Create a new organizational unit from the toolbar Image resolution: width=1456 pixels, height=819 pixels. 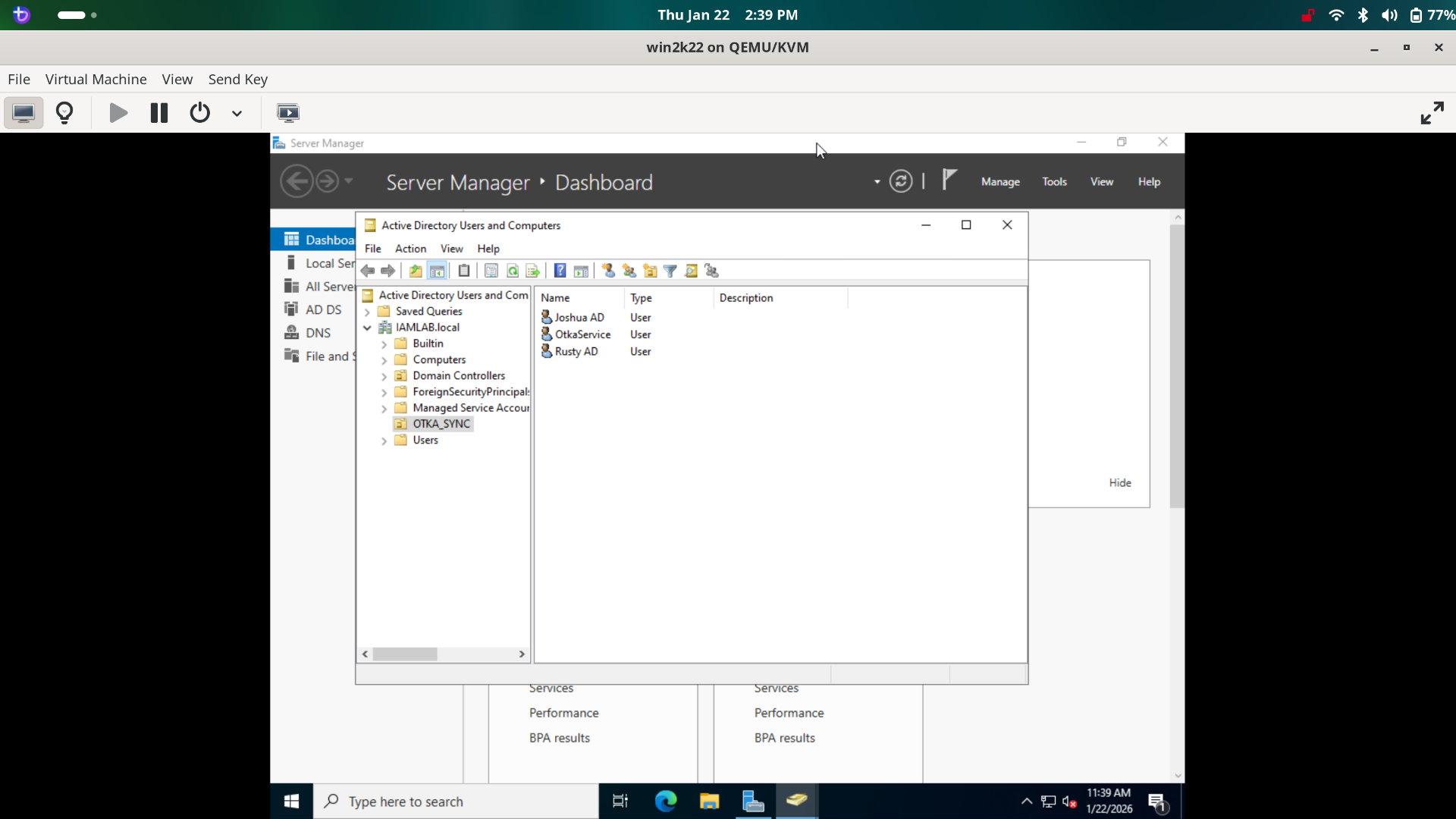(650, 271)
